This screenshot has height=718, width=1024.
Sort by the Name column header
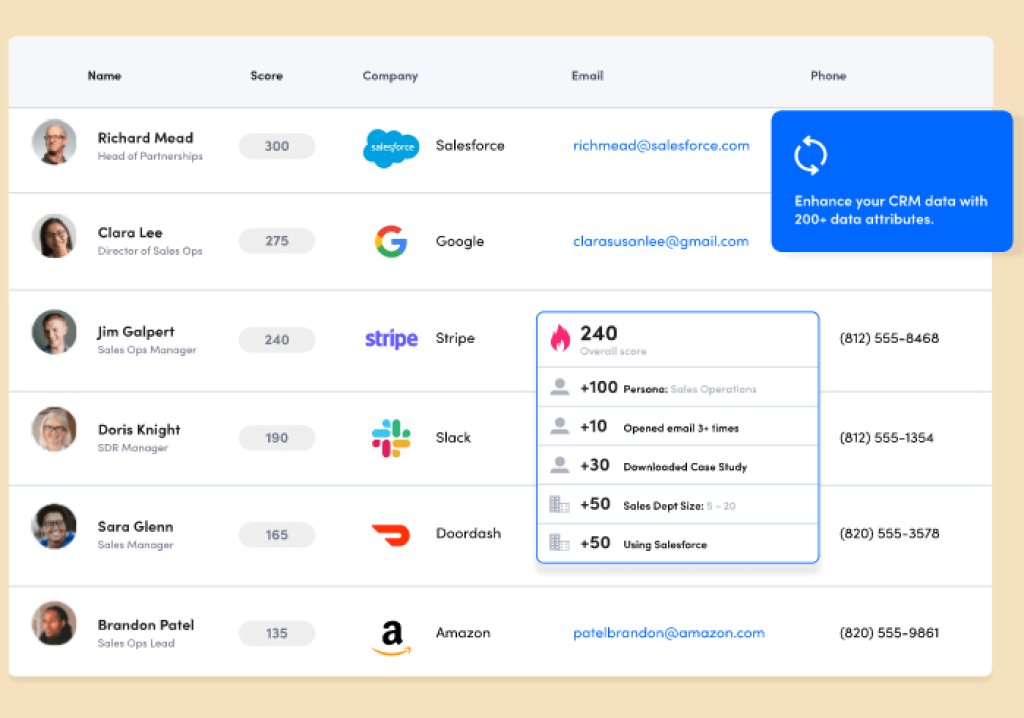click(x=104, y=76)
